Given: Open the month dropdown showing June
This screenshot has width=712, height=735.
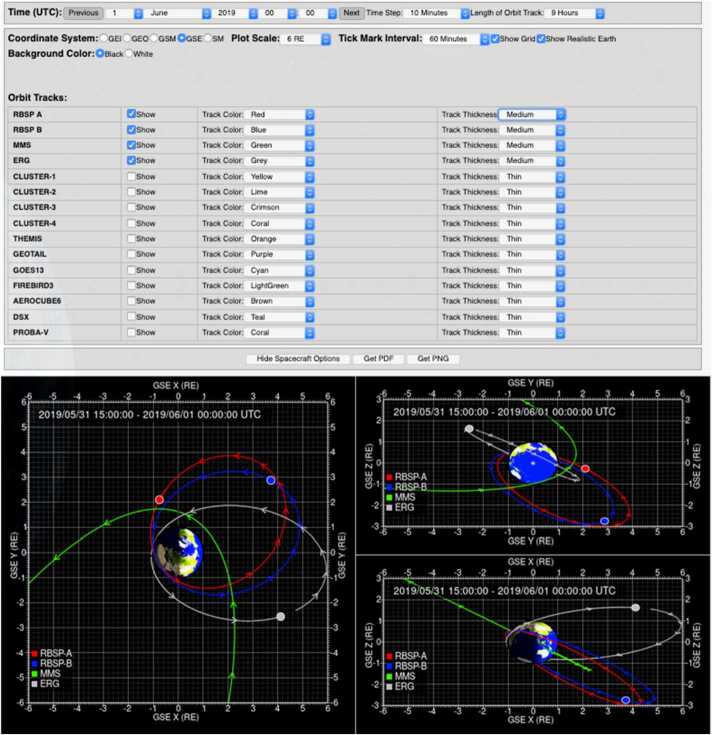Looking at the screenshot, I should pyautogui.click(x=178, y=13).
